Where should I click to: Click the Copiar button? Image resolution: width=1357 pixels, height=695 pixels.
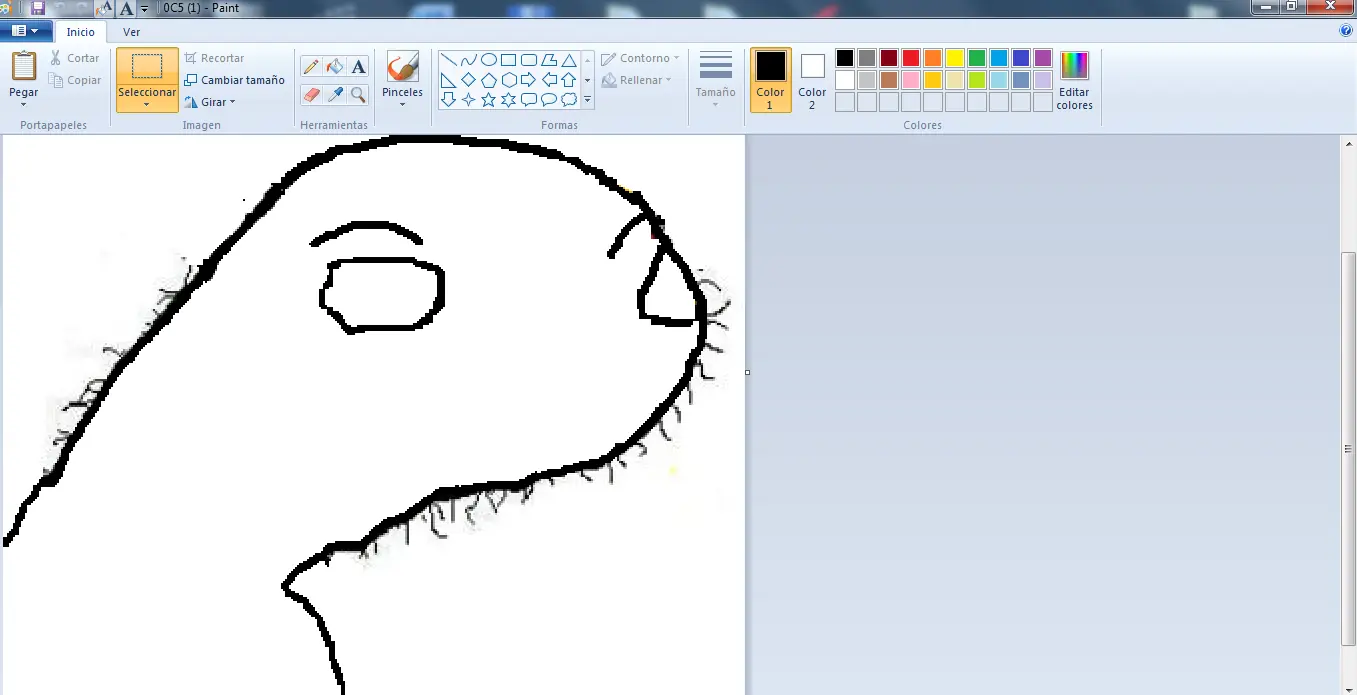[76, 80]
